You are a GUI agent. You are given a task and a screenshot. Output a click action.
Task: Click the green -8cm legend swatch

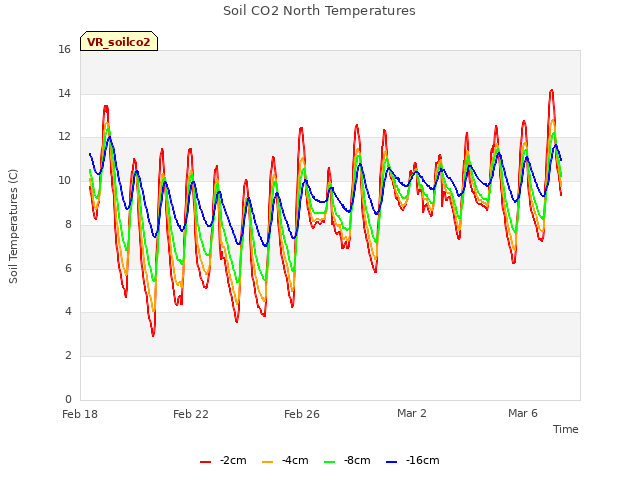point(329,462)
